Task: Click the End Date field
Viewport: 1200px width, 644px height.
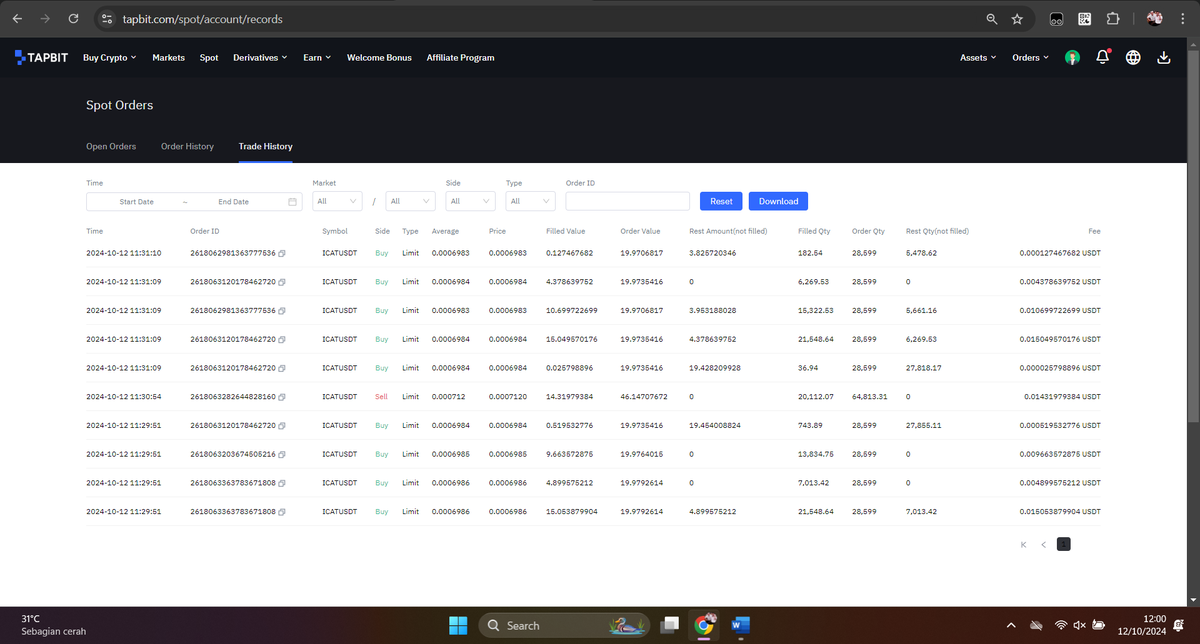Action: click(x=233, y=202)
